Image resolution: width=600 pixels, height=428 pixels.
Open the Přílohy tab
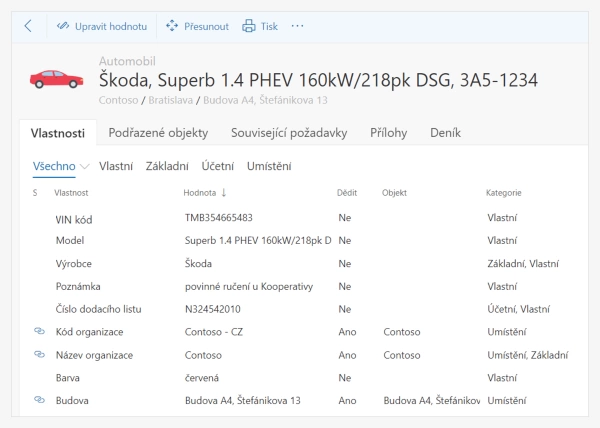(x=388, y=133)
